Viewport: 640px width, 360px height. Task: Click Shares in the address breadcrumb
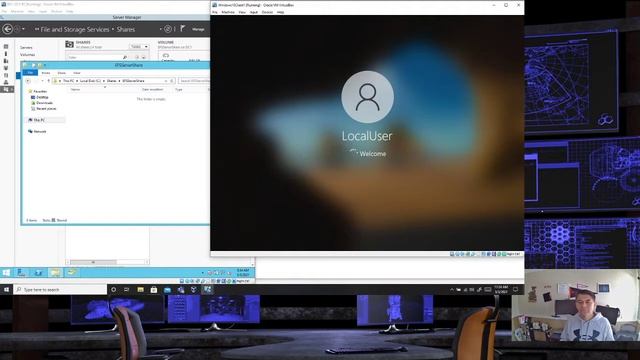pos(111,81)
